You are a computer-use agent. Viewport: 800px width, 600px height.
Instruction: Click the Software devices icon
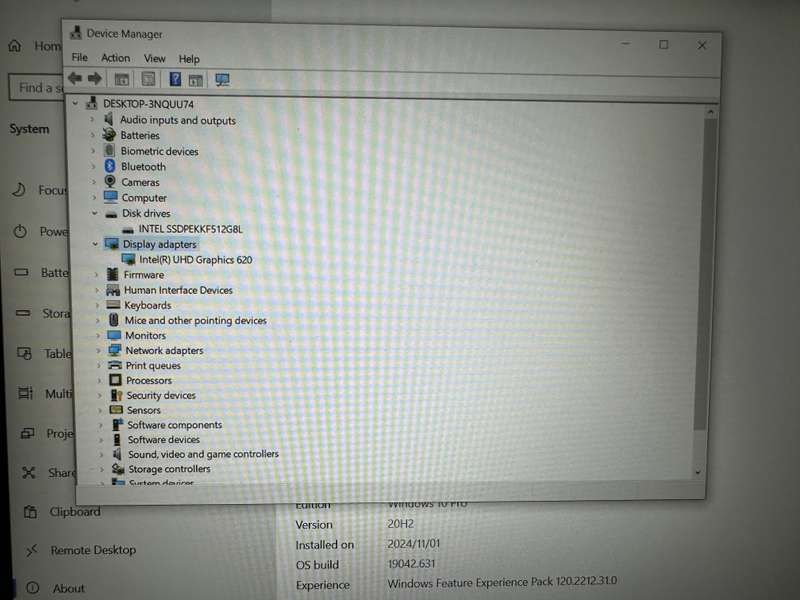[117, 439]
